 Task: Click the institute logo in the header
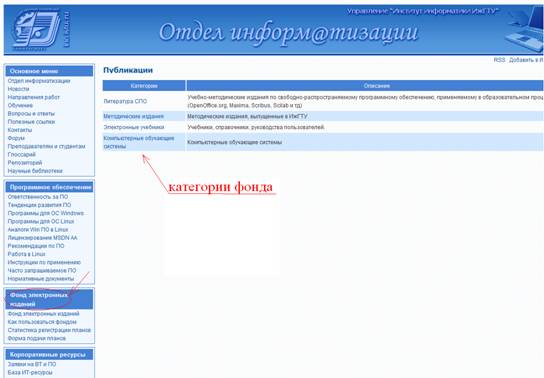pyautogui.click(x=37, y=29)
